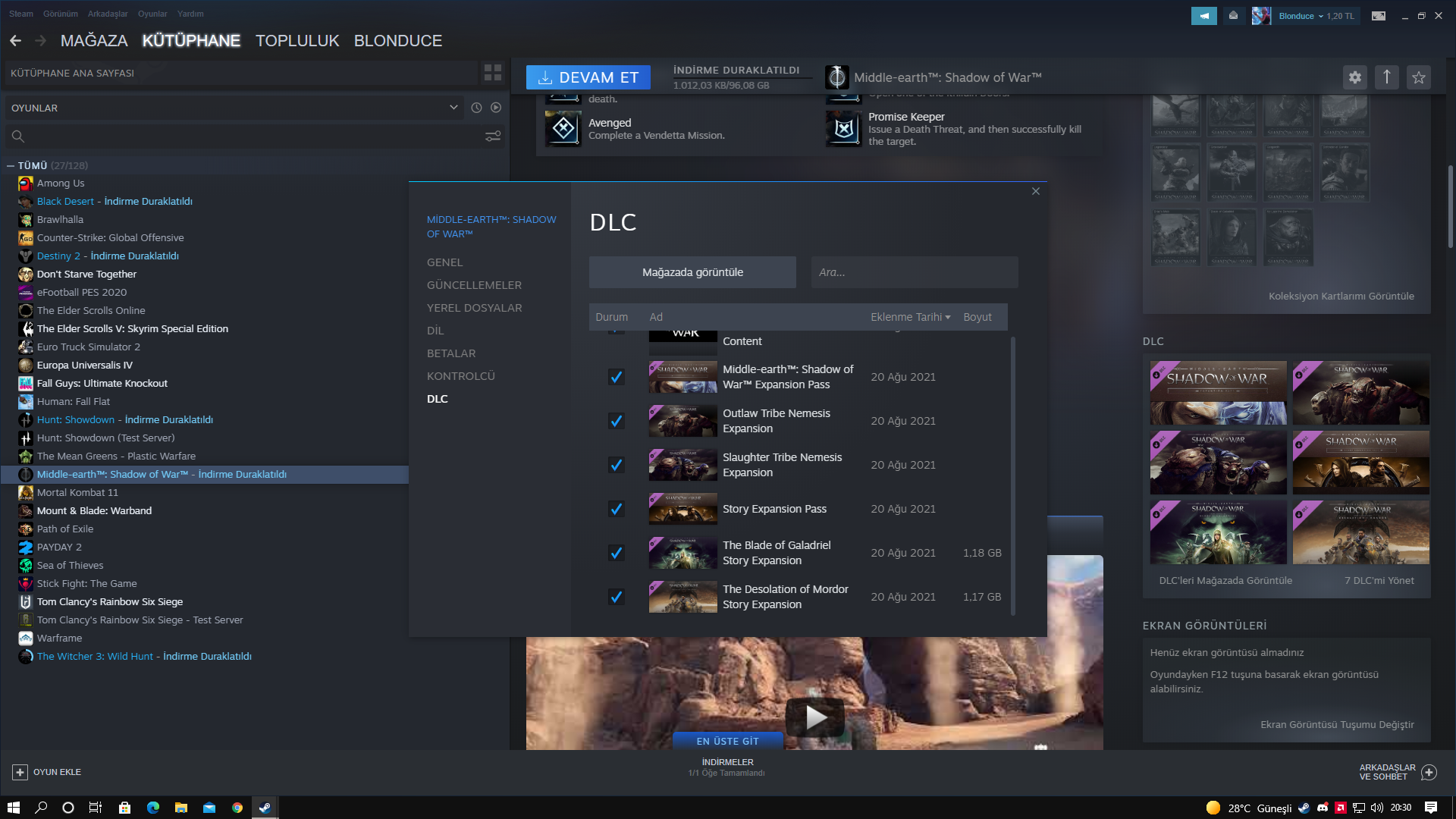Switch library to grid view icon
The image size is (1456, 819).
(492, 73)
